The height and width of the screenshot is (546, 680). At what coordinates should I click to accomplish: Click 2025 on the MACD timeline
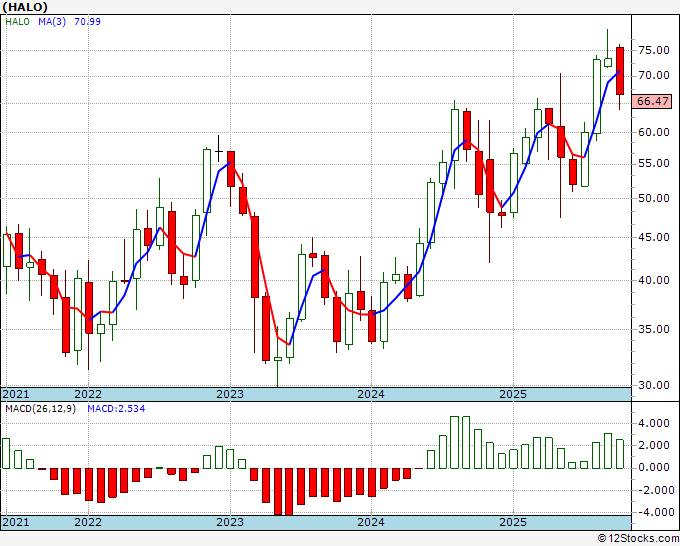[513, 522]
